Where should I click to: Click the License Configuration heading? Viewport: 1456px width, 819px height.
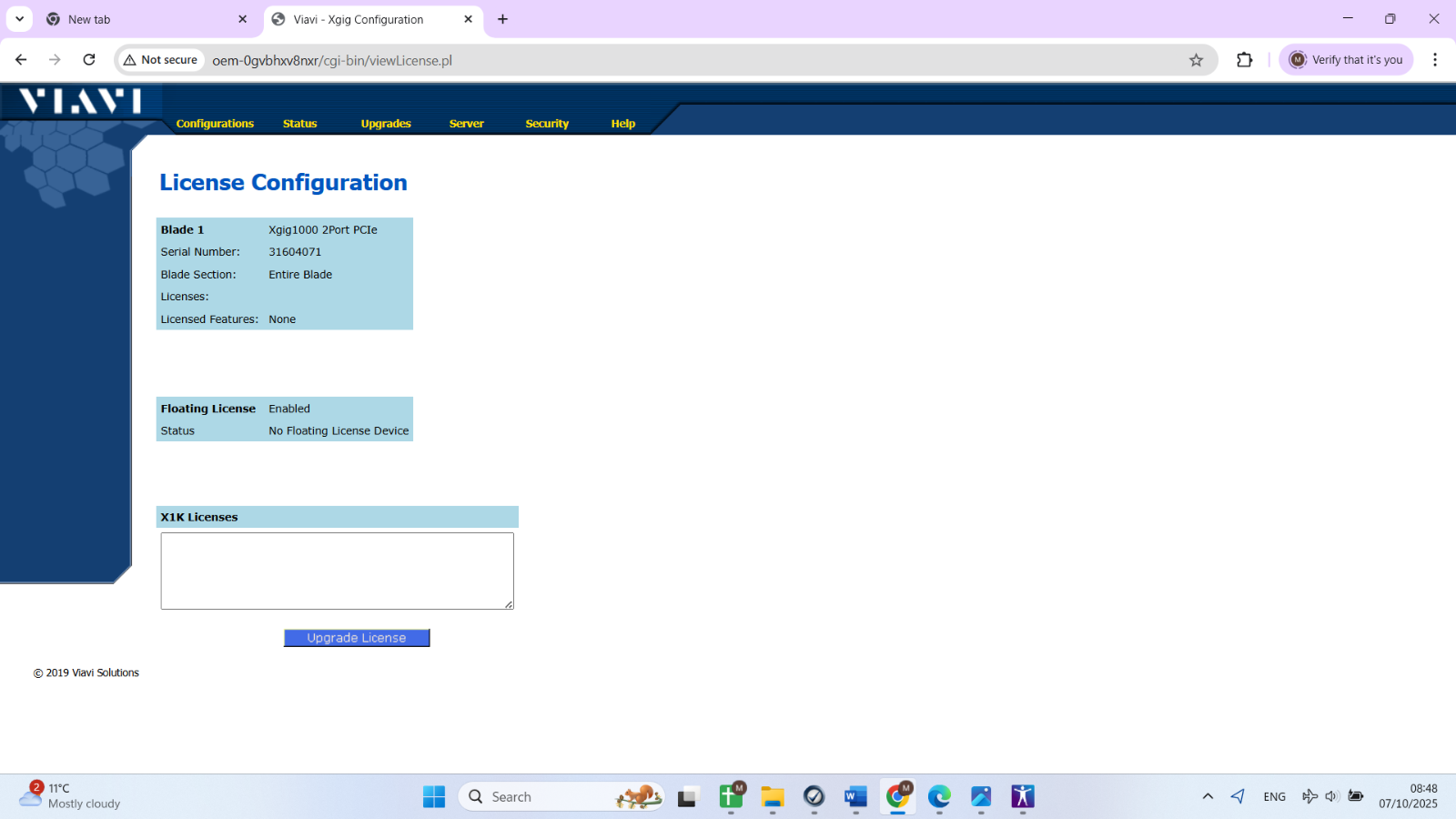pyautogui.click(x=283, y=183)
